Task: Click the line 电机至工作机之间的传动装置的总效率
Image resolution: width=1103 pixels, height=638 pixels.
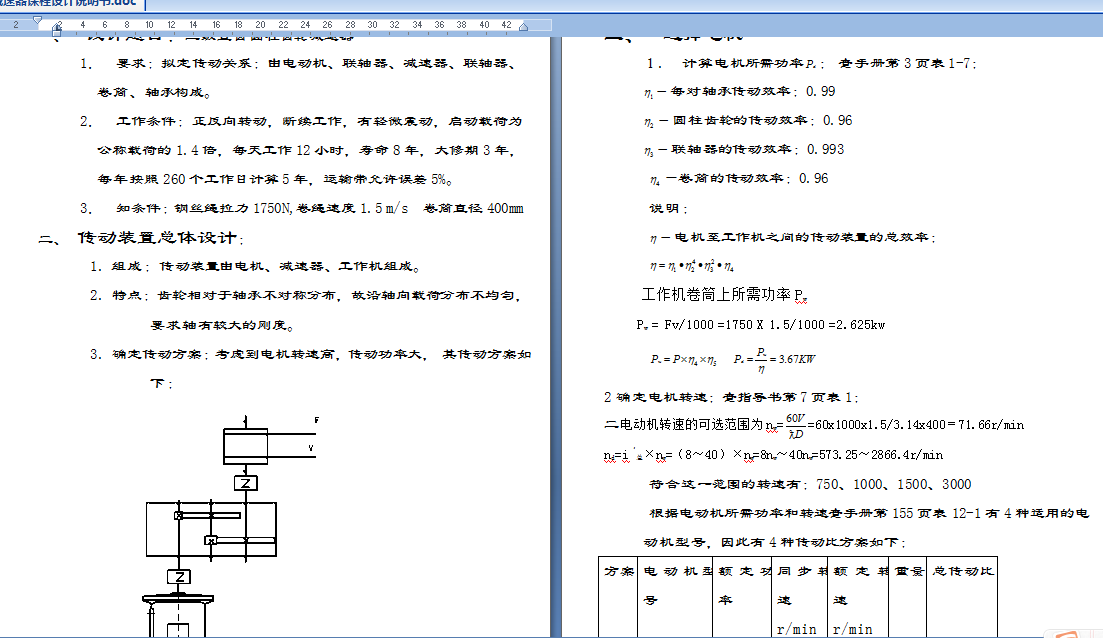Action: click(793, 238)
